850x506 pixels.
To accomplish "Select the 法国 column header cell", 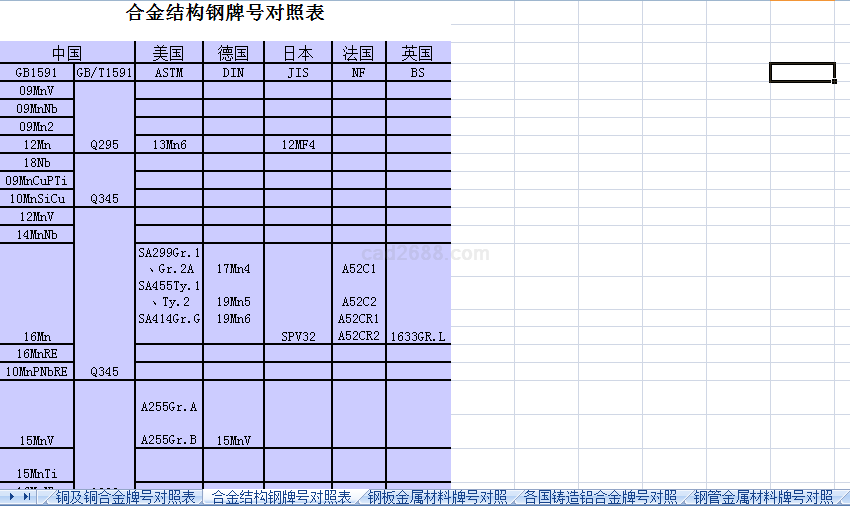I will [x=358, y=53].
